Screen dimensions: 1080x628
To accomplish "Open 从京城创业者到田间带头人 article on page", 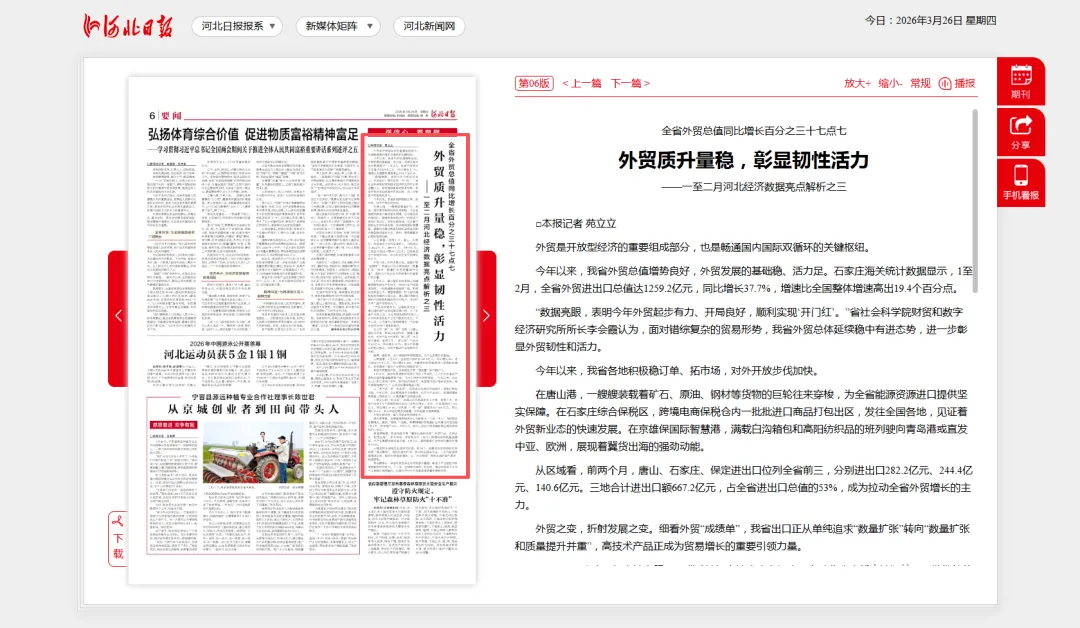I will pos(253,408).
